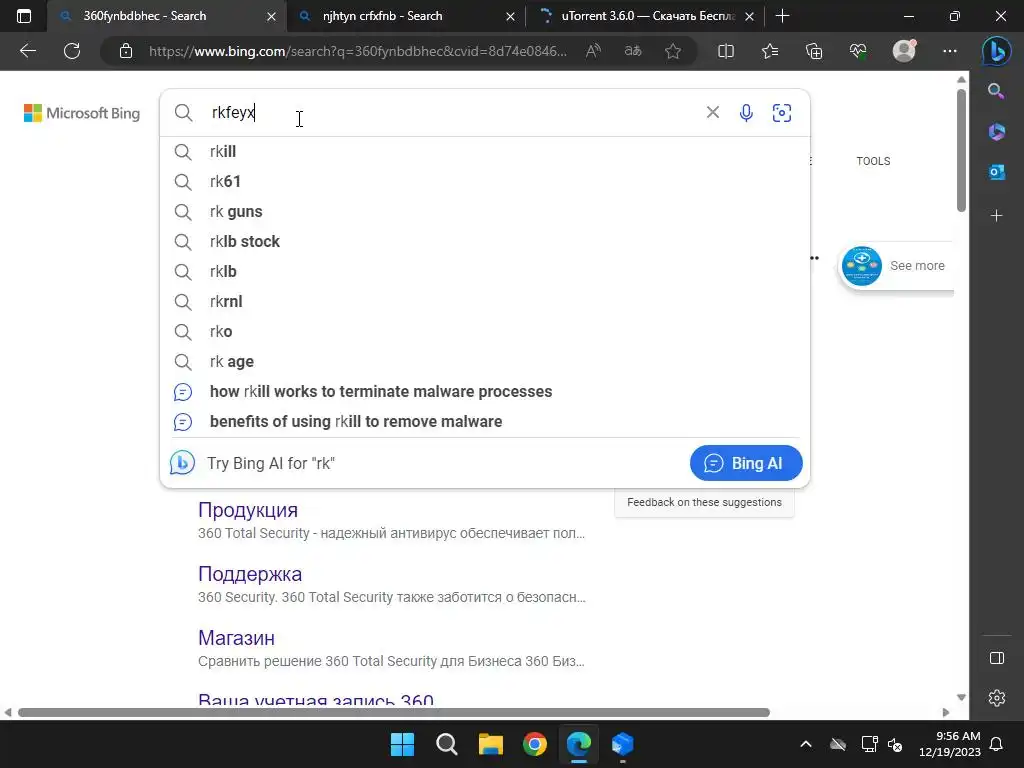
Task: Close the 360fynbdbhec Search tab
Action: pyautogui.click(x=272, y=16)
